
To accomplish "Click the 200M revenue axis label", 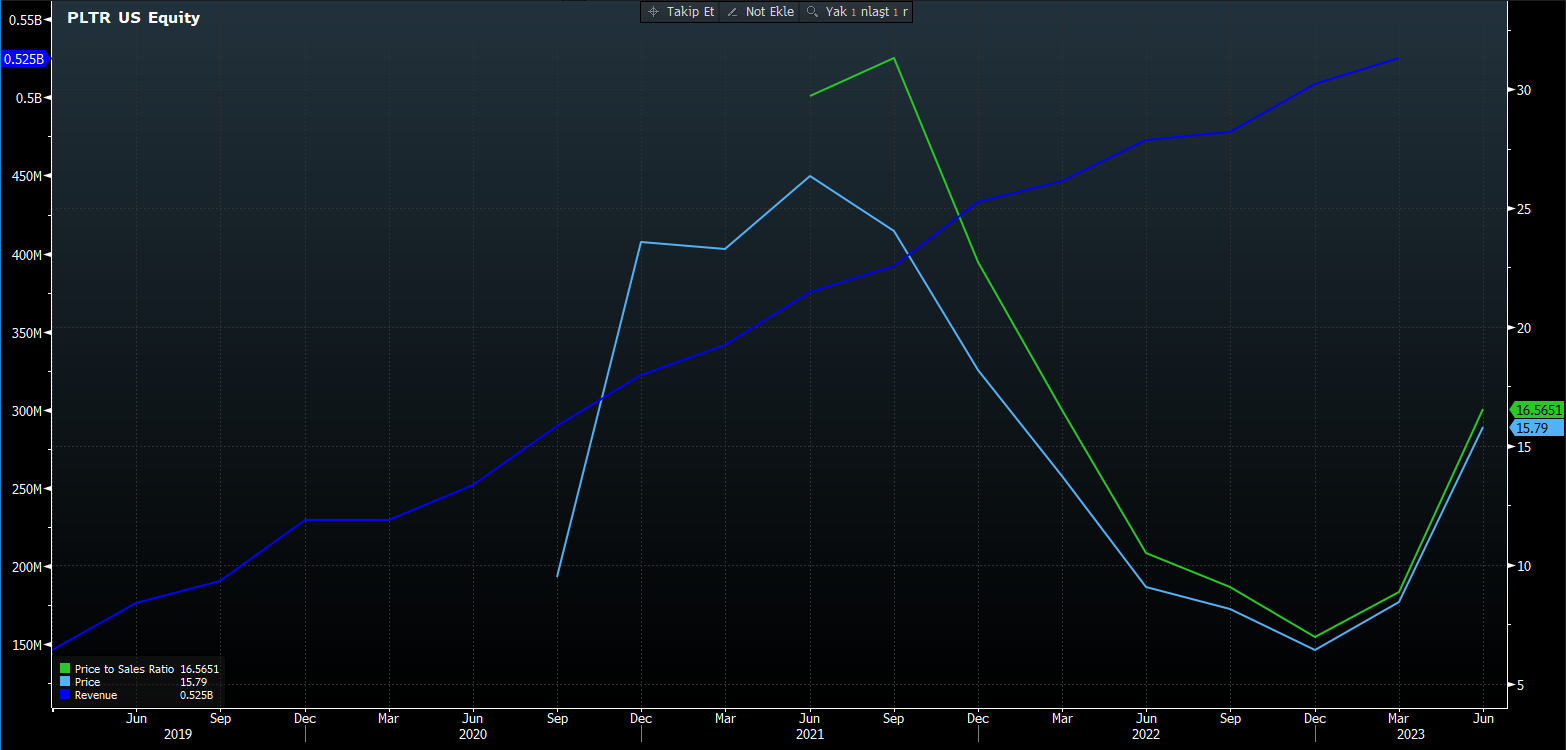I will pos(26,567).
